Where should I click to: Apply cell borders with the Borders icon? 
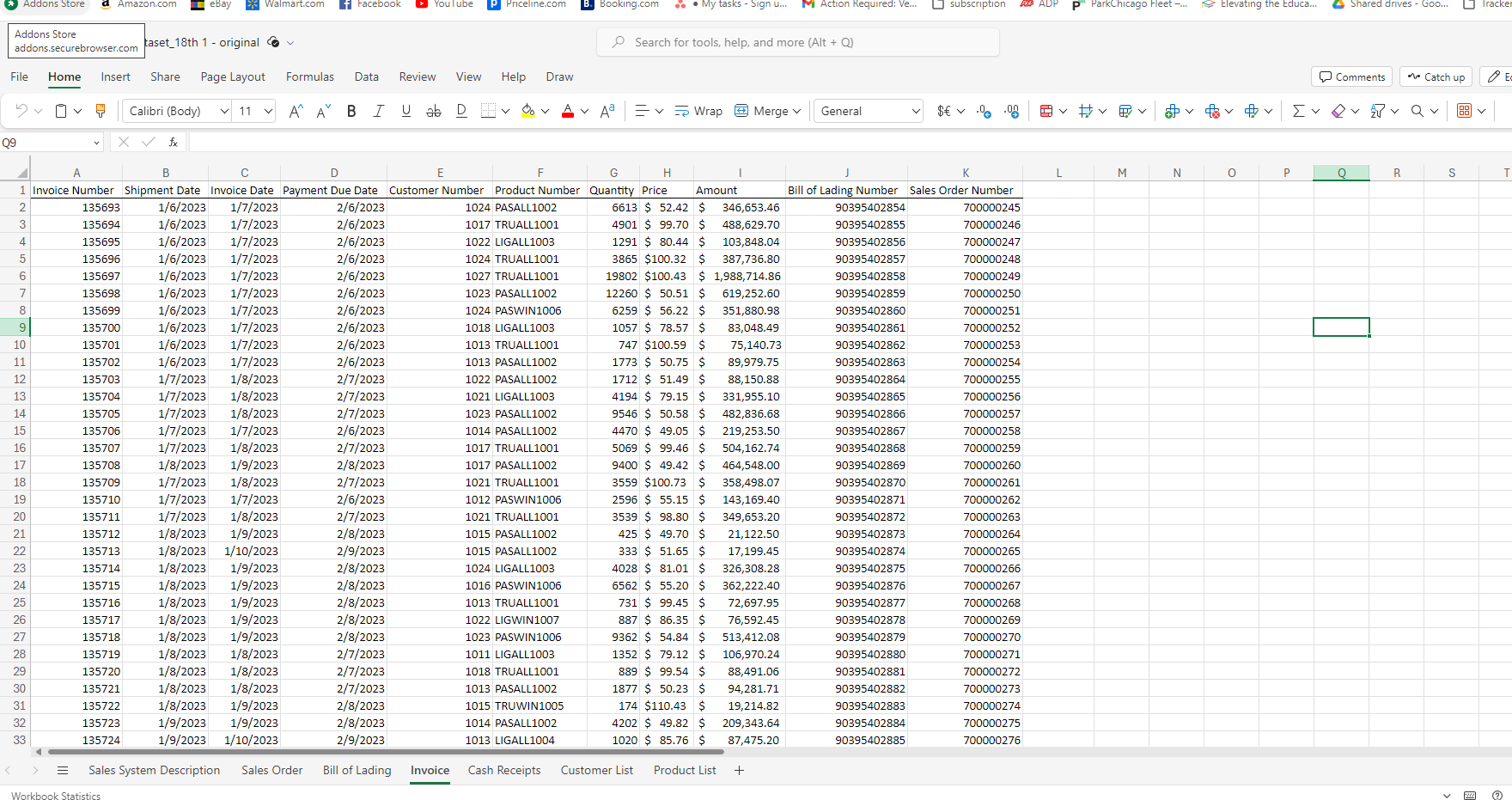click(x=488, y=111)
